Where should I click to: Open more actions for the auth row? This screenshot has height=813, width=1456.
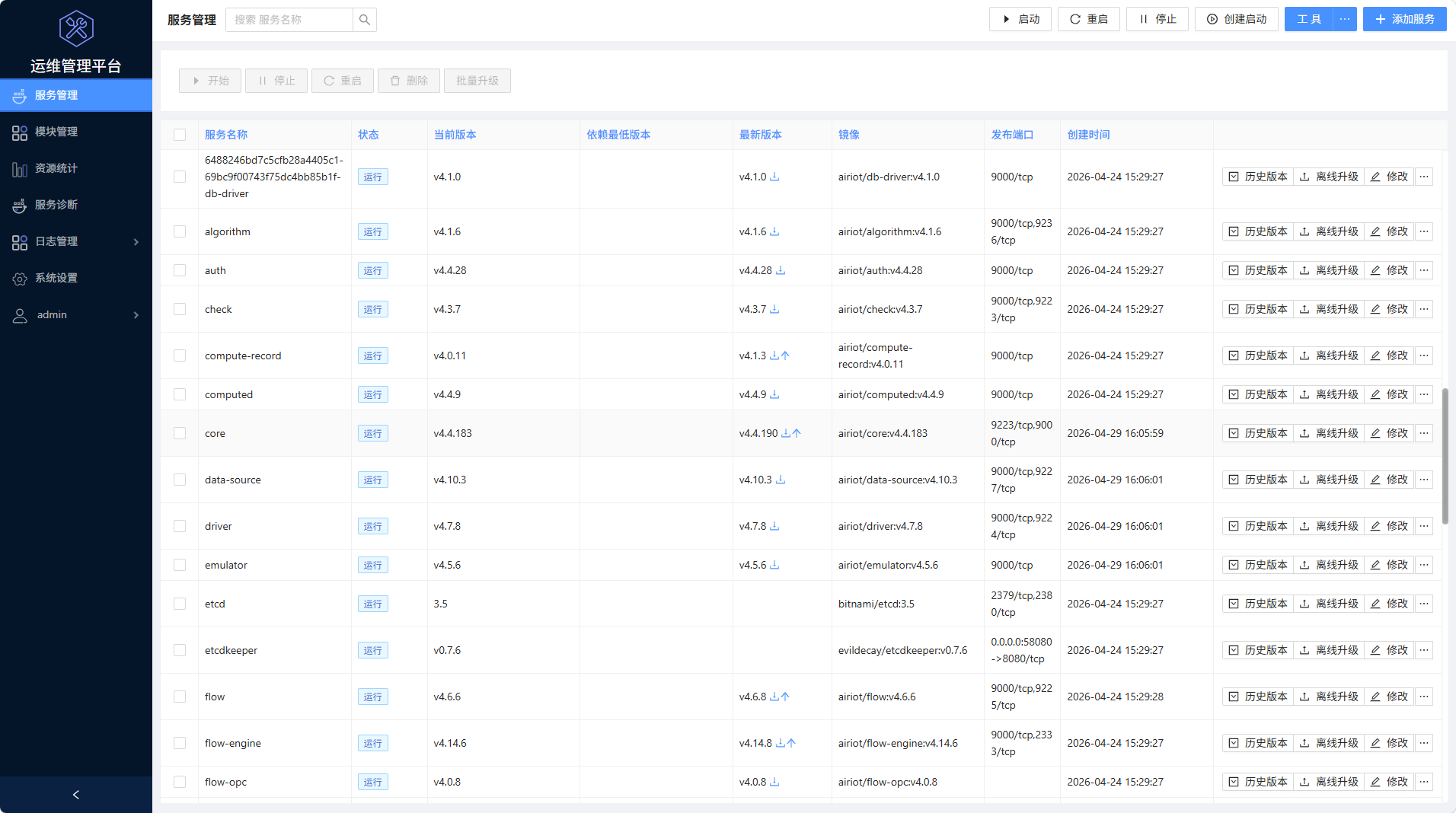[x=1424, y=270]
